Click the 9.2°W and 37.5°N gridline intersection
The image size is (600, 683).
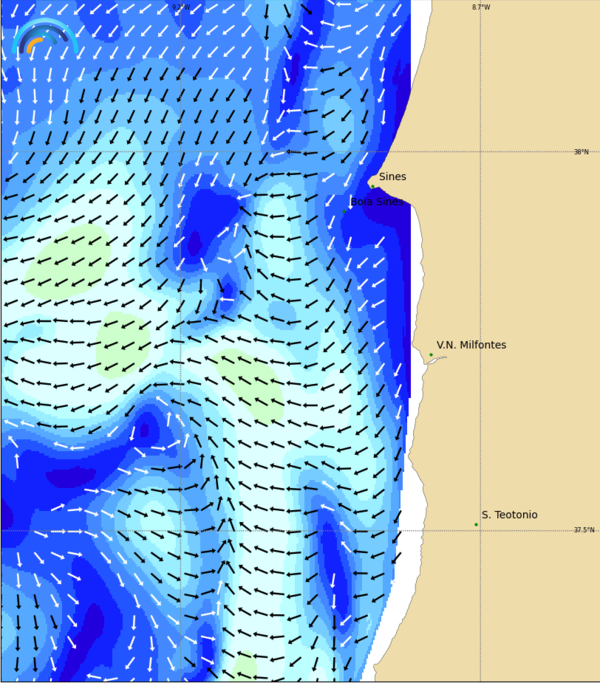(180, 531)
